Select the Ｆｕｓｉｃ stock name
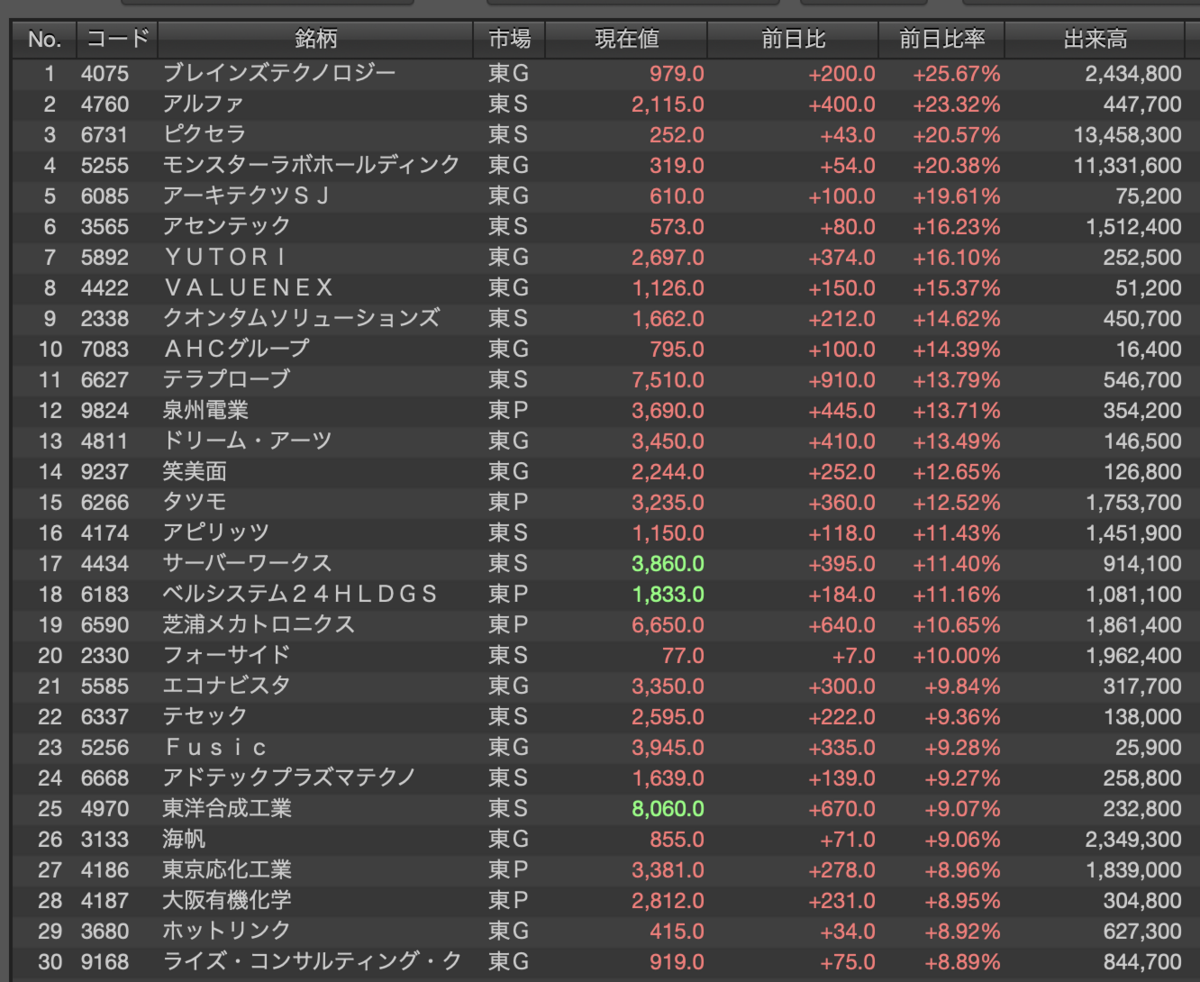Screen dimensions: 1200x982 216,747
